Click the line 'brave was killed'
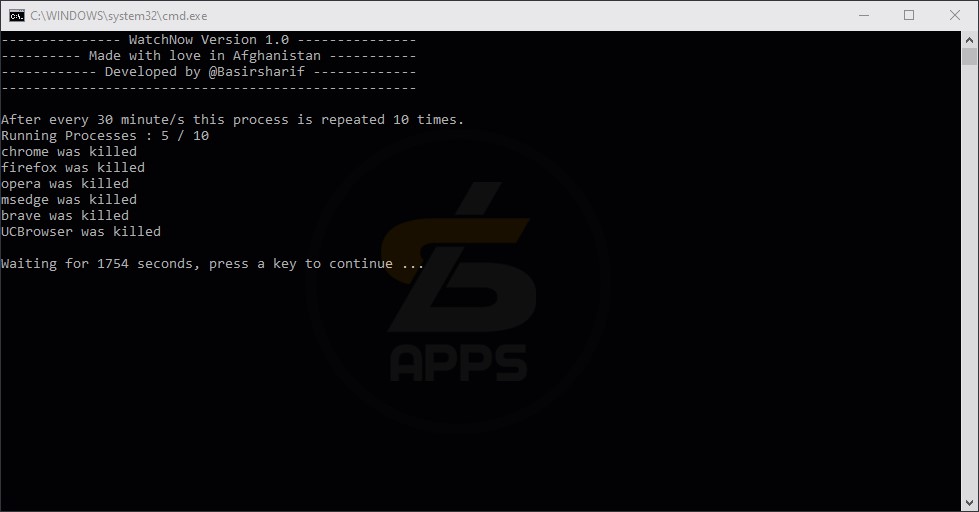 [x=65, y=215]
